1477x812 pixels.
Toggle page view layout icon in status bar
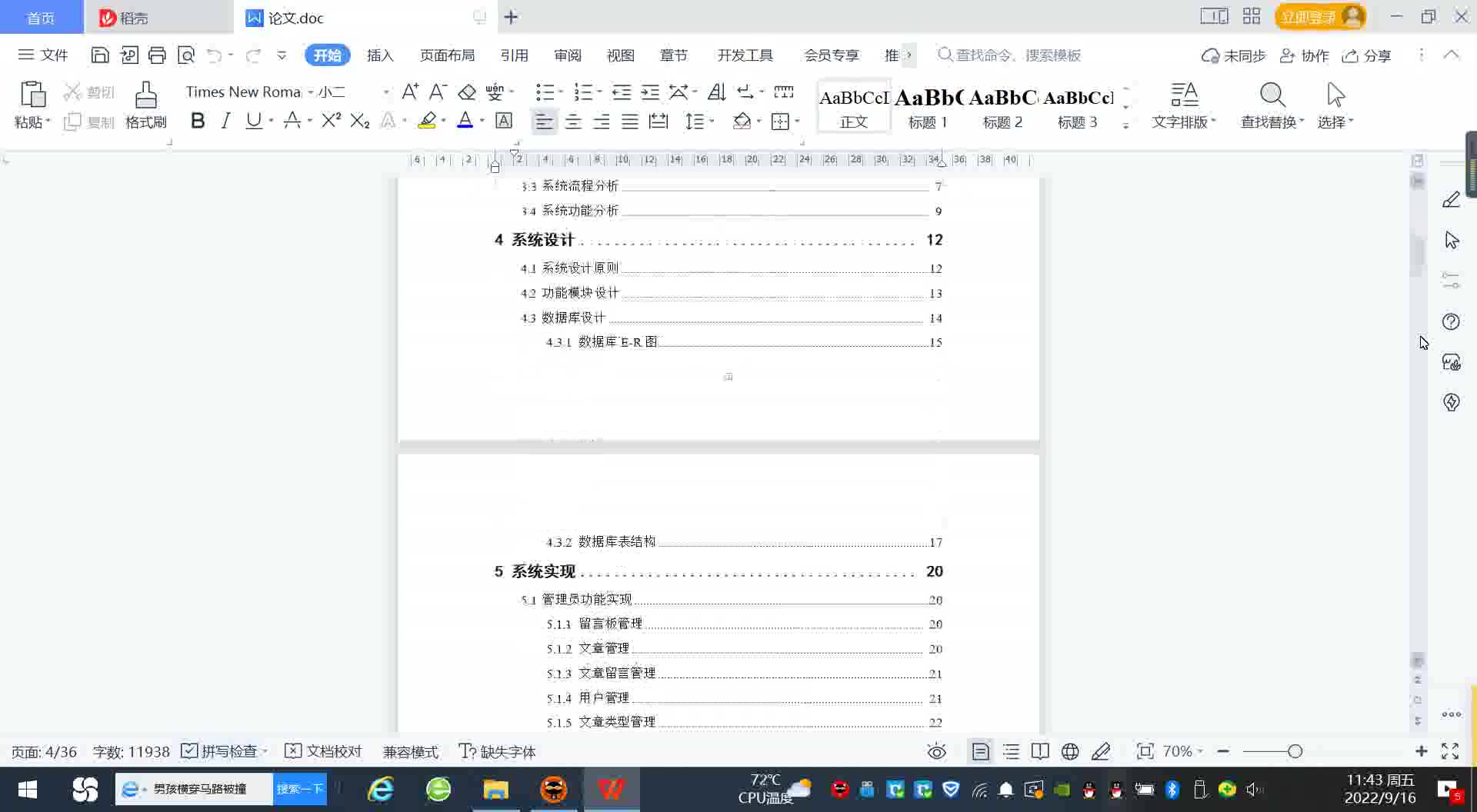(981, 751)
